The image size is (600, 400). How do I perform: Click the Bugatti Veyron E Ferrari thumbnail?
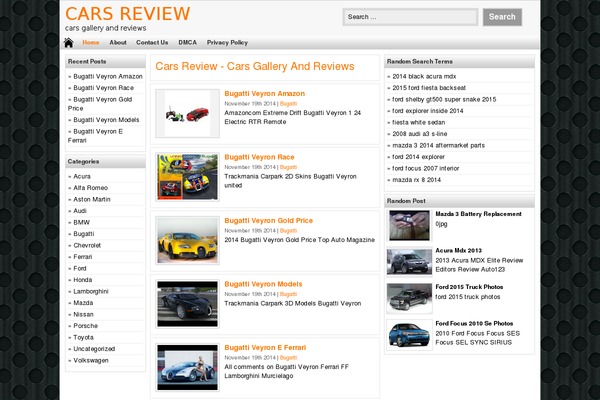tap(188, 367)
